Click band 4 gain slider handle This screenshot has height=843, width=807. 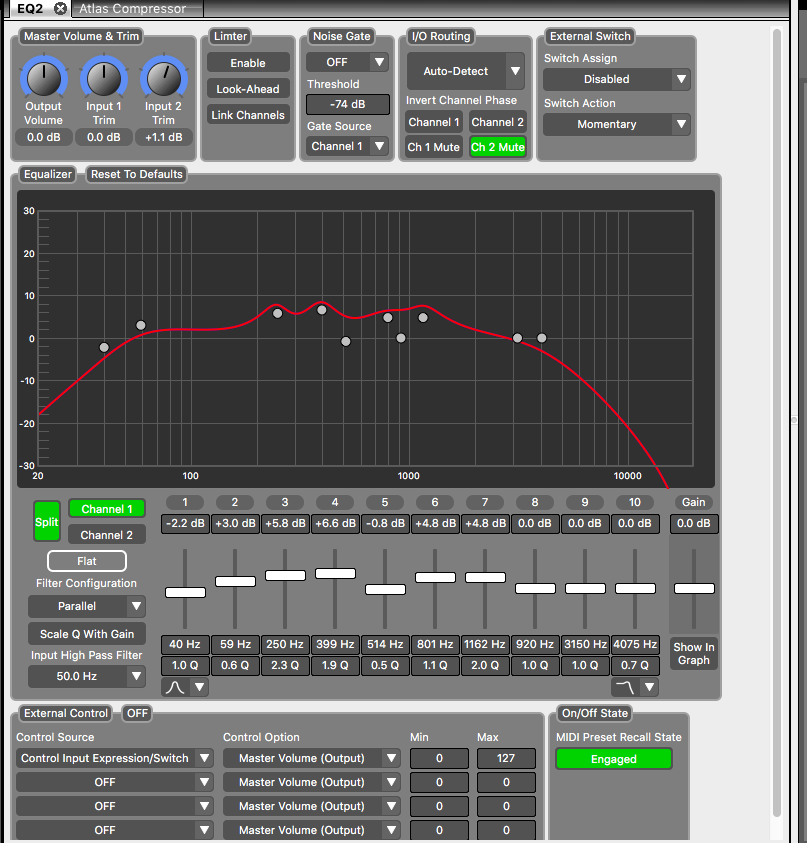[335, 573]
